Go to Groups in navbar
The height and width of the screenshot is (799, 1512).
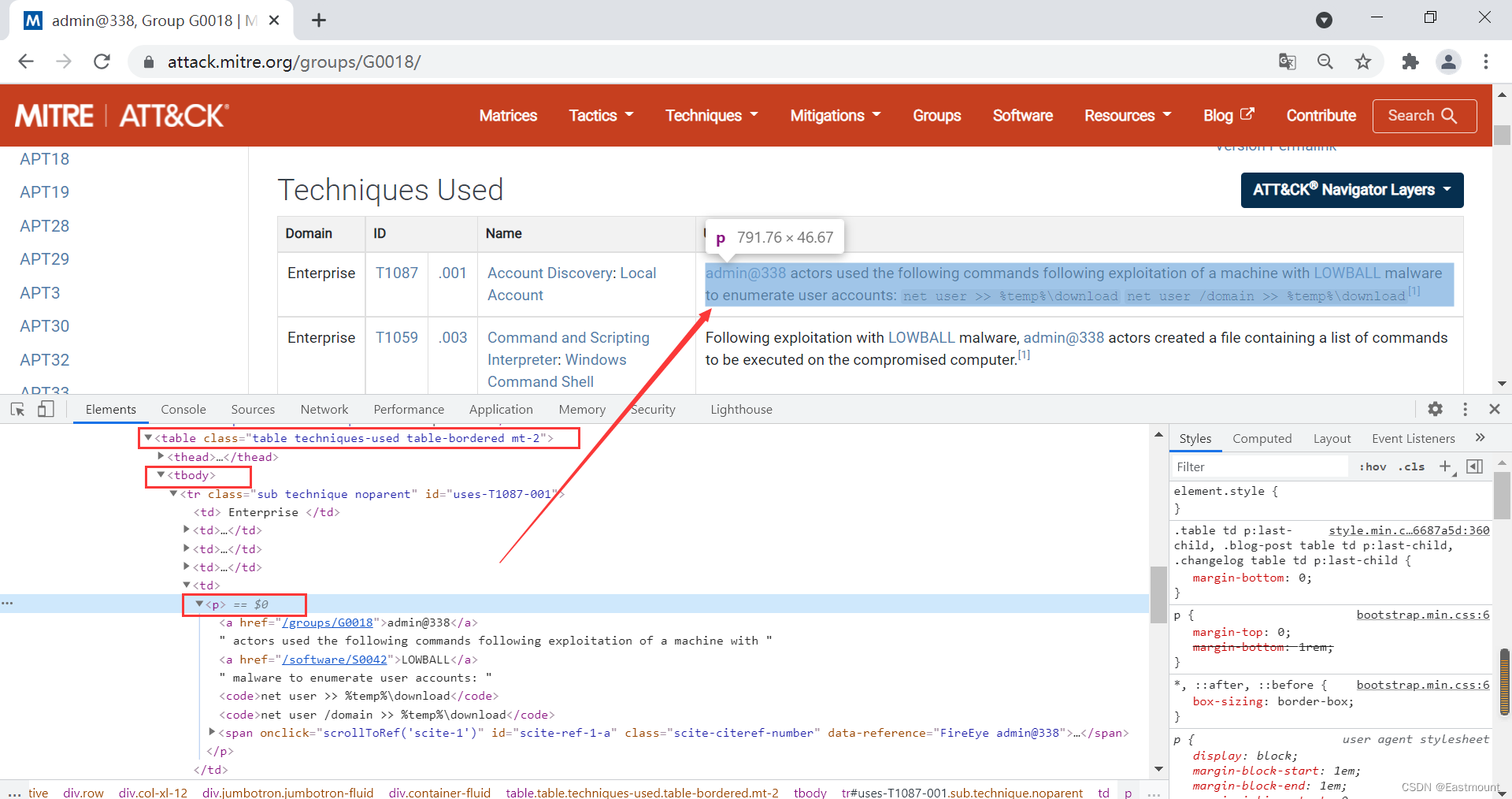[x=937, y=116]
